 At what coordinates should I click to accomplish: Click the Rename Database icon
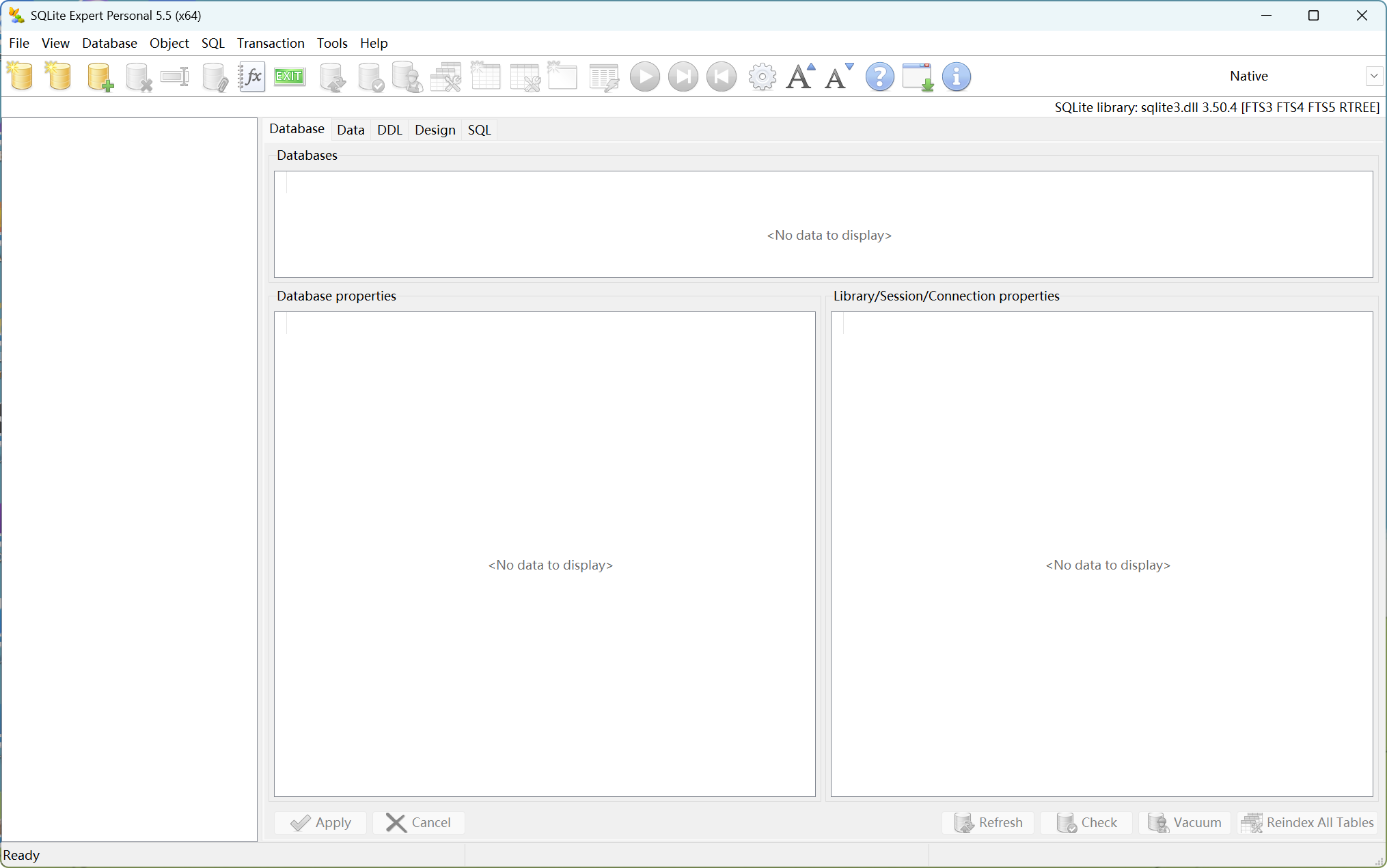[x=175, y=76]
